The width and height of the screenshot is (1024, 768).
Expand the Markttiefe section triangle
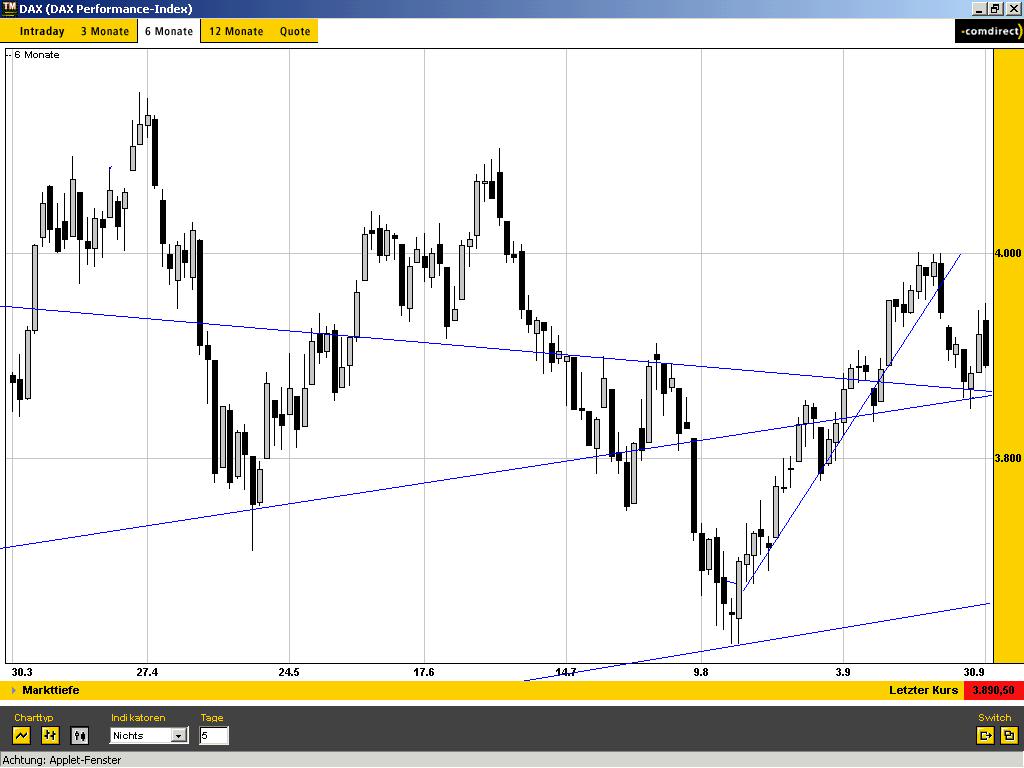[13, 690]
